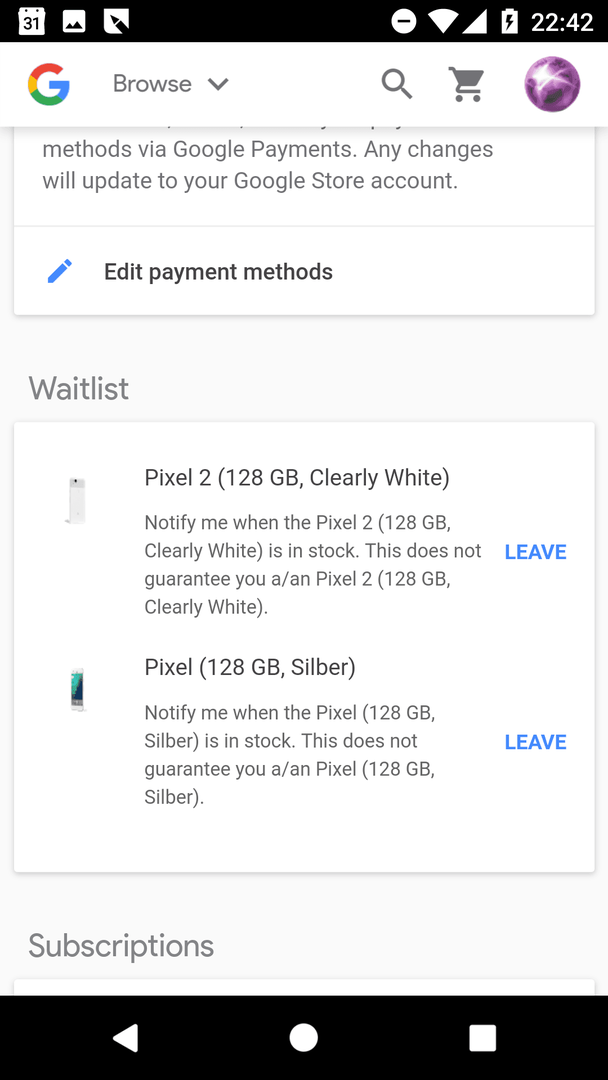Open the Browse menu
The width and height of the screenshot is (608, 1080).
click(170, 84)
